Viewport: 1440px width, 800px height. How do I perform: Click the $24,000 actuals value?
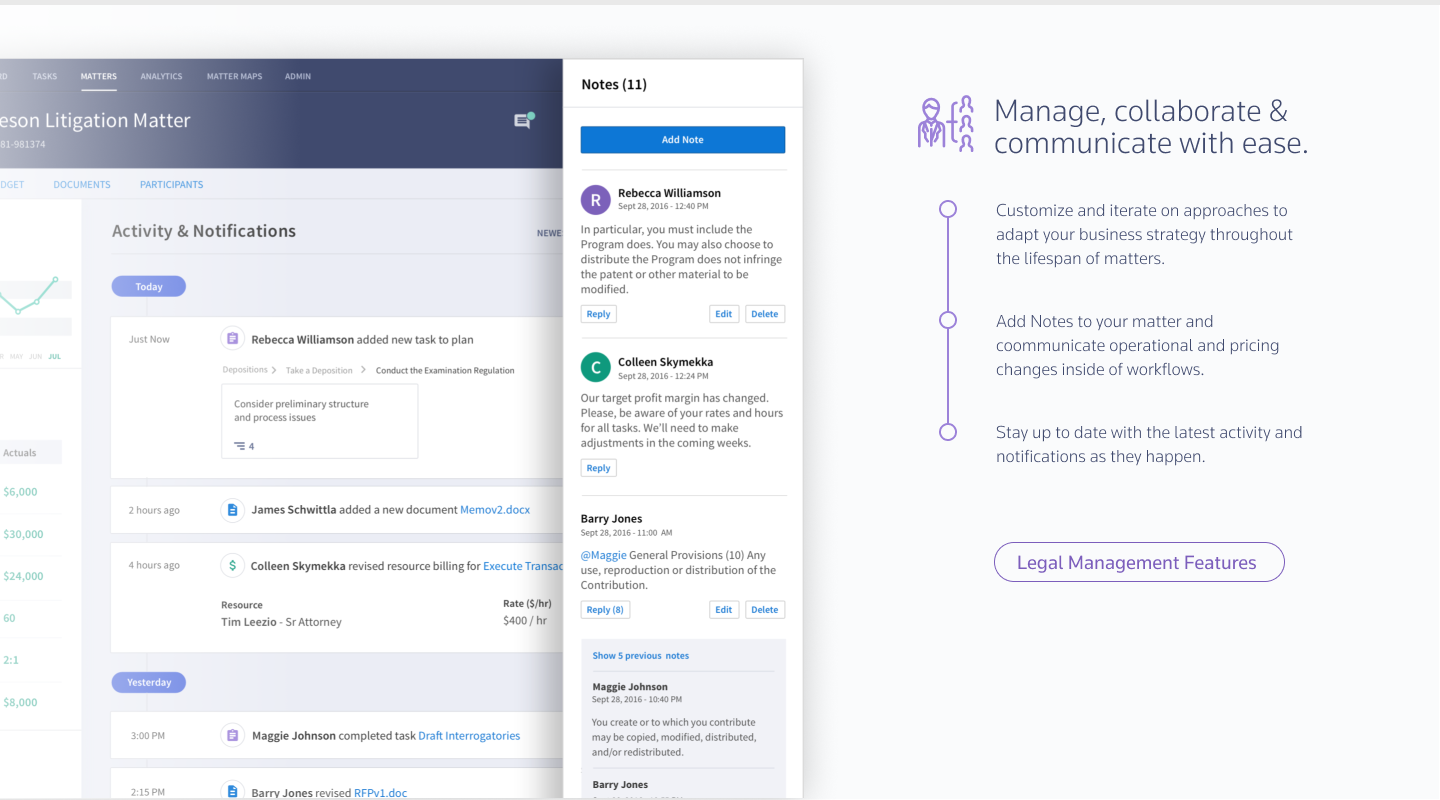click(23, 576)
